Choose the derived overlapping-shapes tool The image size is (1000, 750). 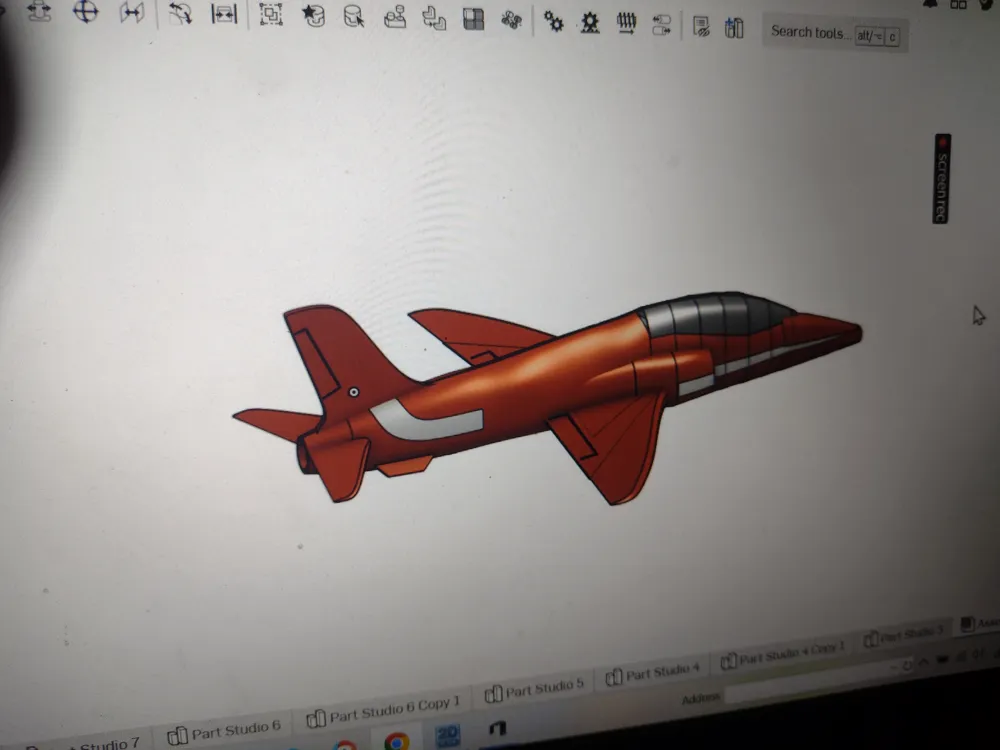click(x=434, y=18)
